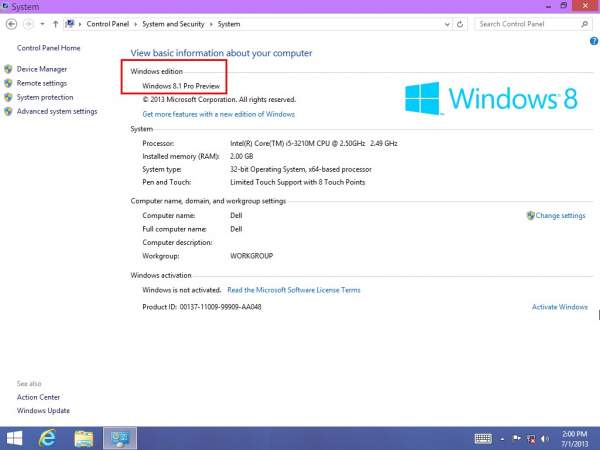The image size is (600, 450).
Task: Open Action Center under See also
Action: point(38,397)
